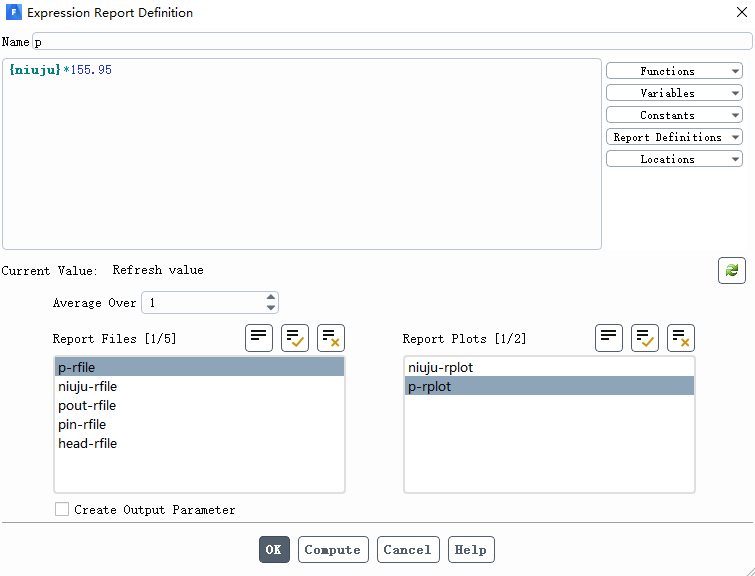Deselect all shown Report Plots icon

click(x=681, y=338)
